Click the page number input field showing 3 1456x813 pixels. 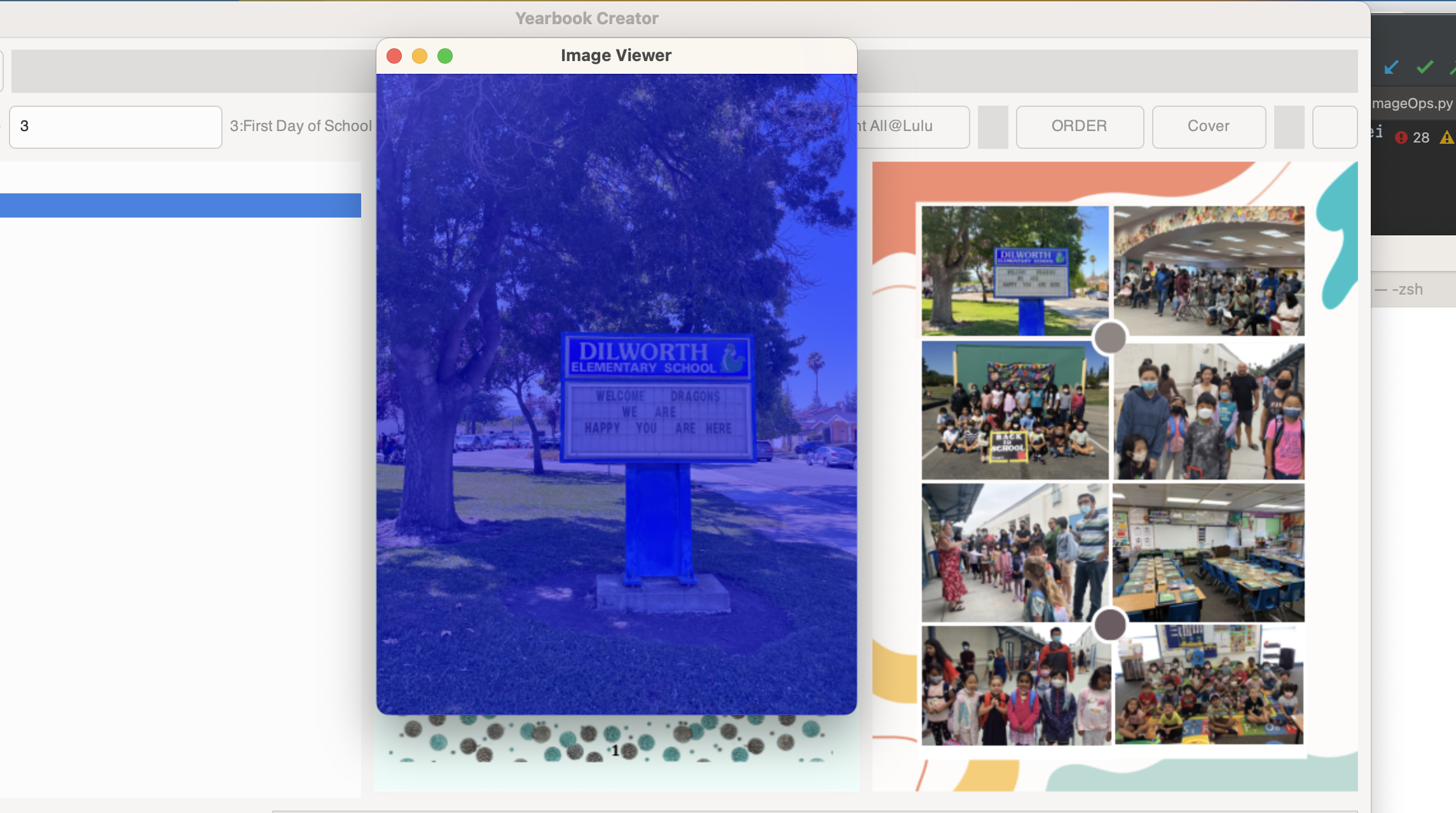(116, 127)
